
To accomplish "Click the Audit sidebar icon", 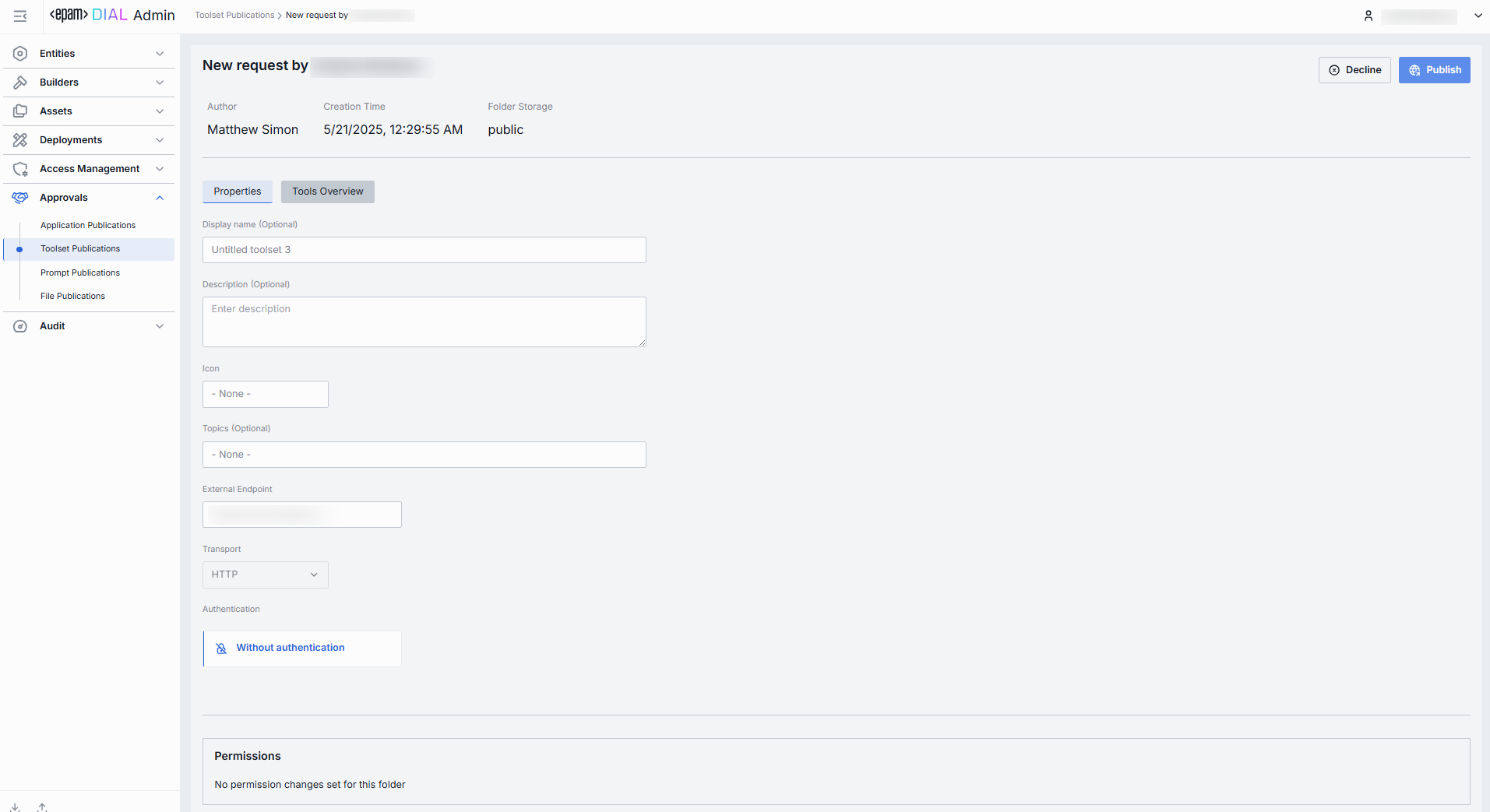I will (x=20, y=326).
